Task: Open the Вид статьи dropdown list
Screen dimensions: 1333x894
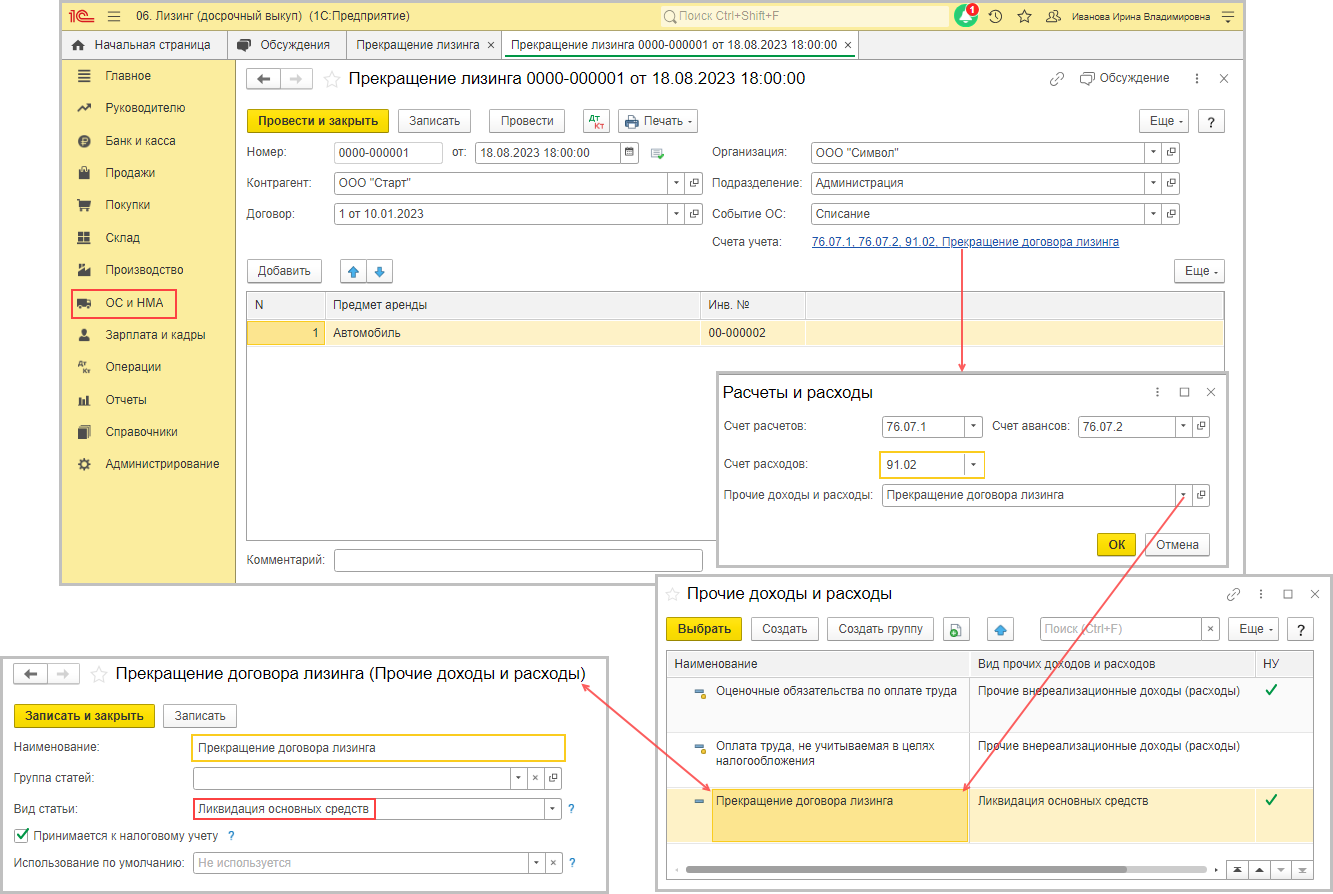Action: 551,809
